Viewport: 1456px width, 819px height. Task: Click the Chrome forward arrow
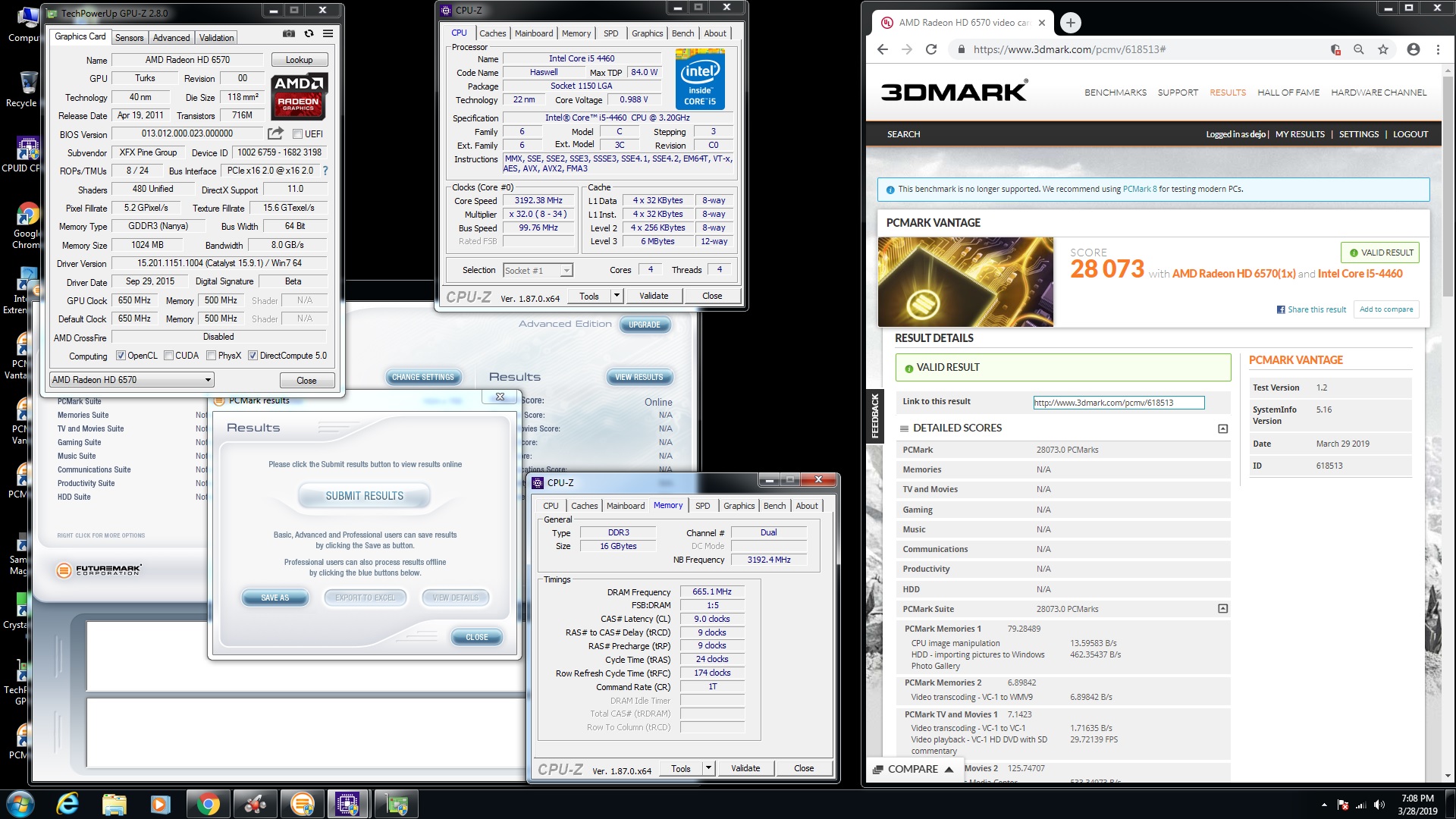[x=907, y=49]
